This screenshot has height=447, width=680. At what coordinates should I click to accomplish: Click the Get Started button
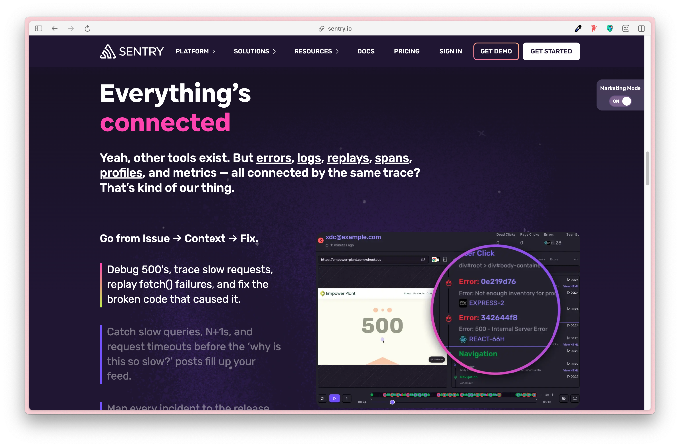551,51
